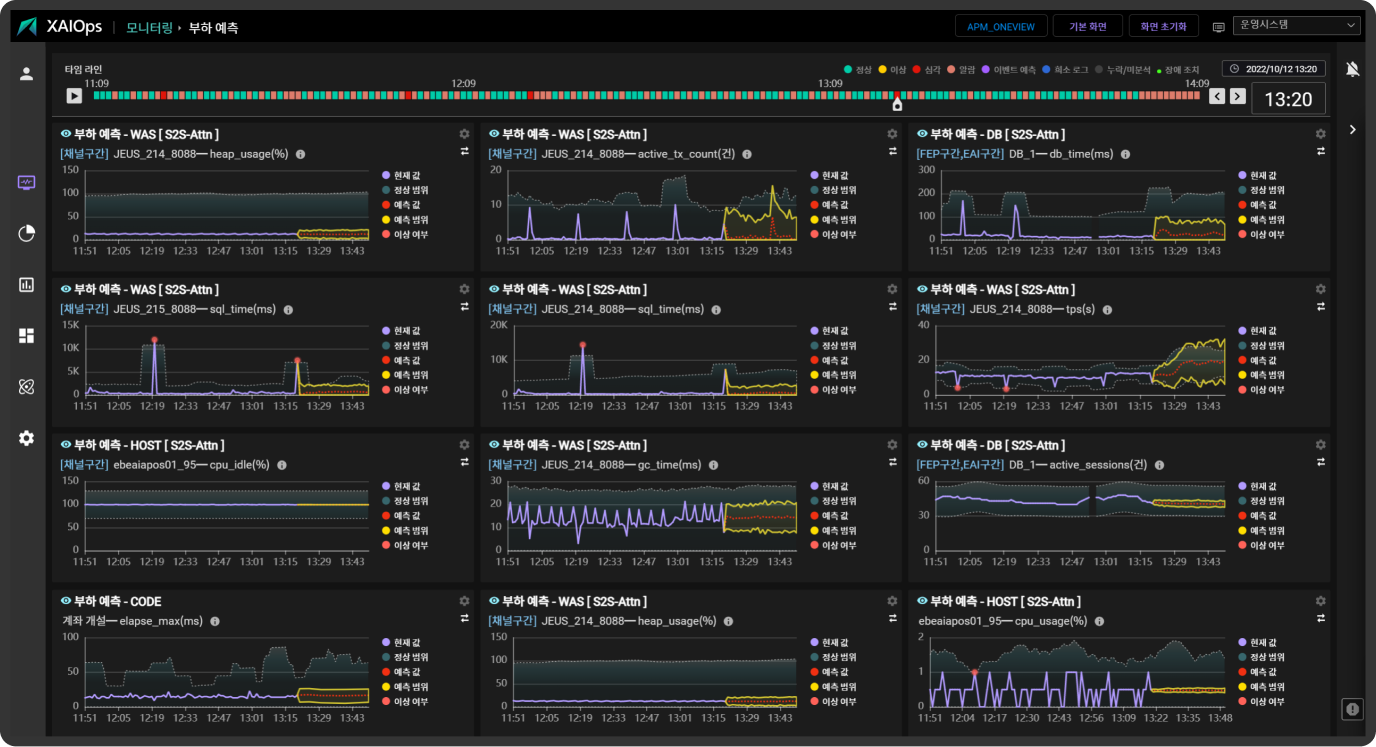
Task: Click 이상 여부 legend in cpu_usage(%) panel
Action: [x=1262, y=702]
